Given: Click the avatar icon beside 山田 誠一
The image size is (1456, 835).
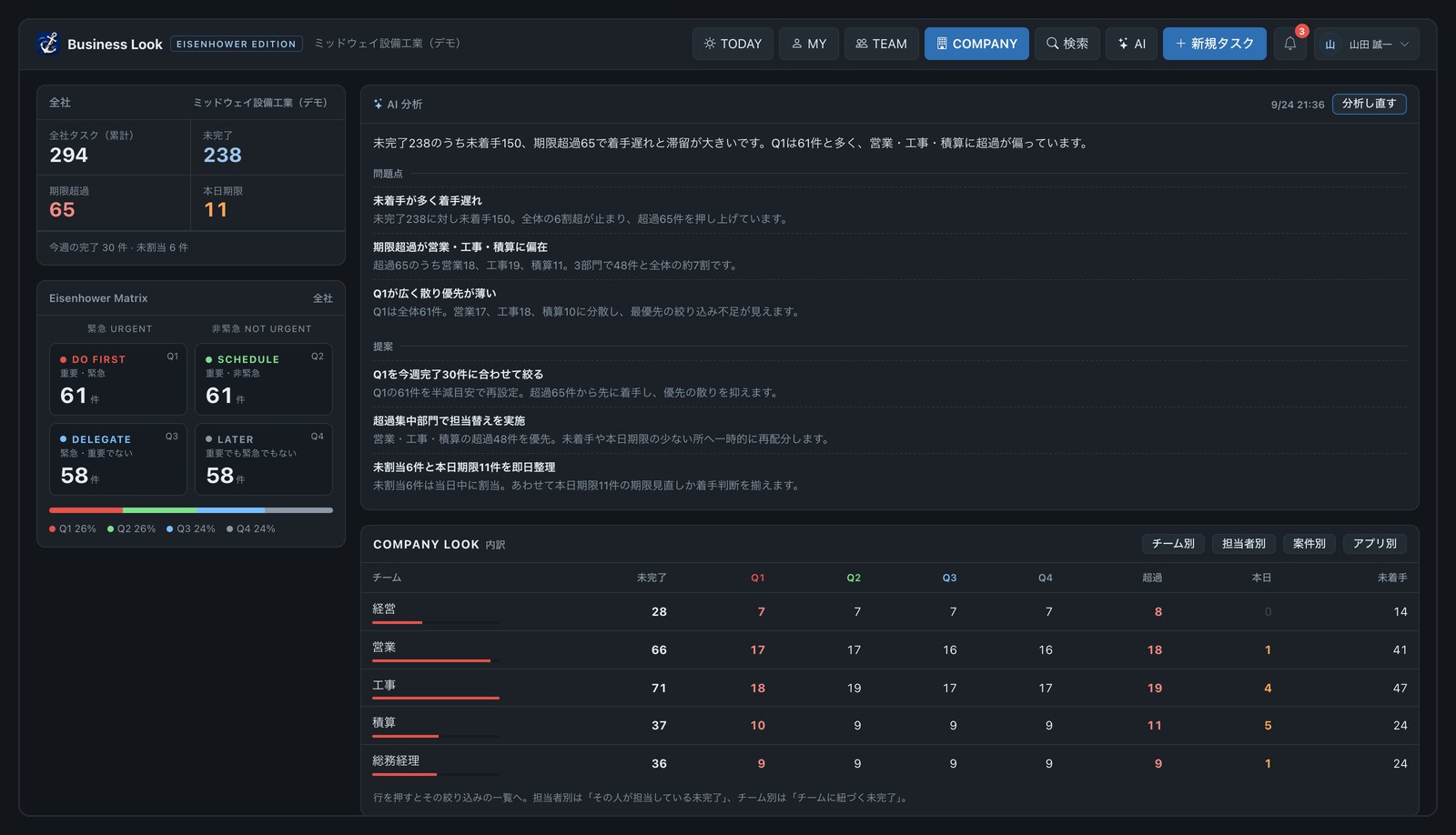Looking at the screenshot, I should [x=1330, y=44].
